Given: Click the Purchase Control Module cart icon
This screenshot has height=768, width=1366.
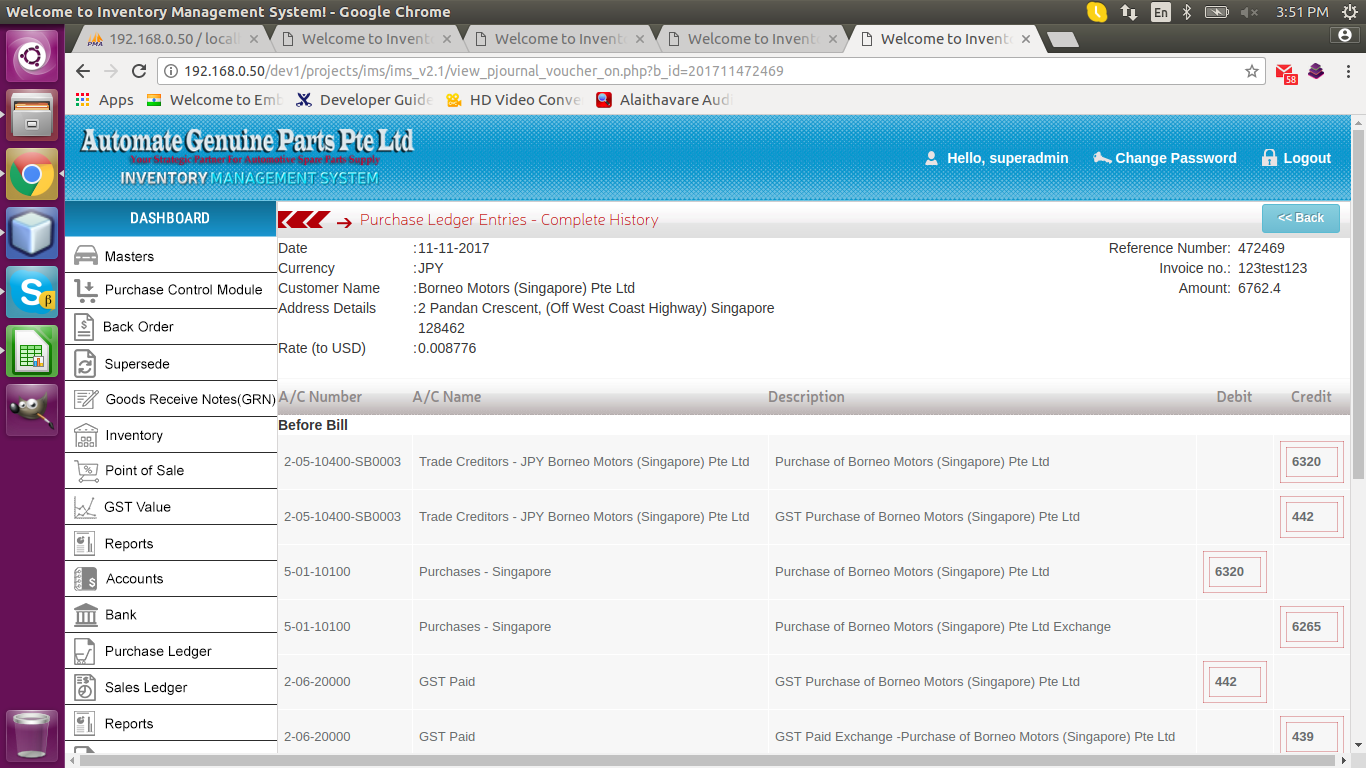Looking at the screenshot, I should click(x=86, y=290).
